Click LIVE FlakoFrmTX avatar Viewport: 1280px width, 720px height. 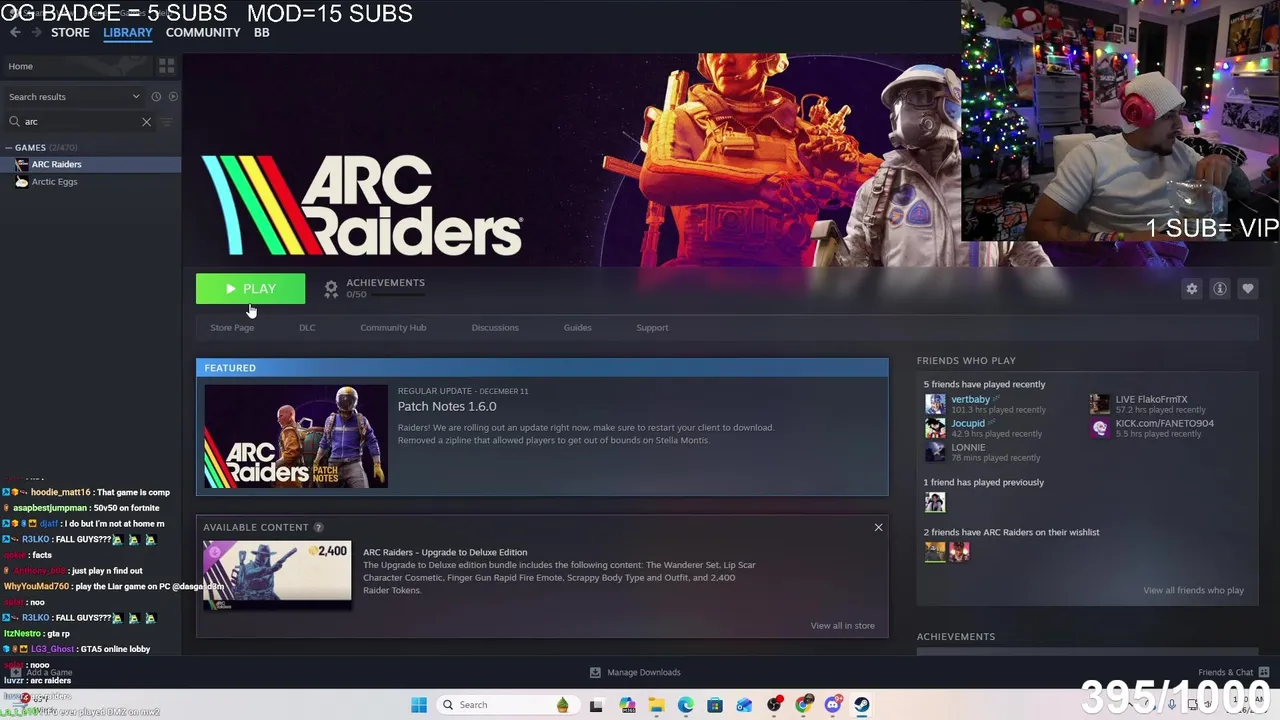tap(1100, 404)
